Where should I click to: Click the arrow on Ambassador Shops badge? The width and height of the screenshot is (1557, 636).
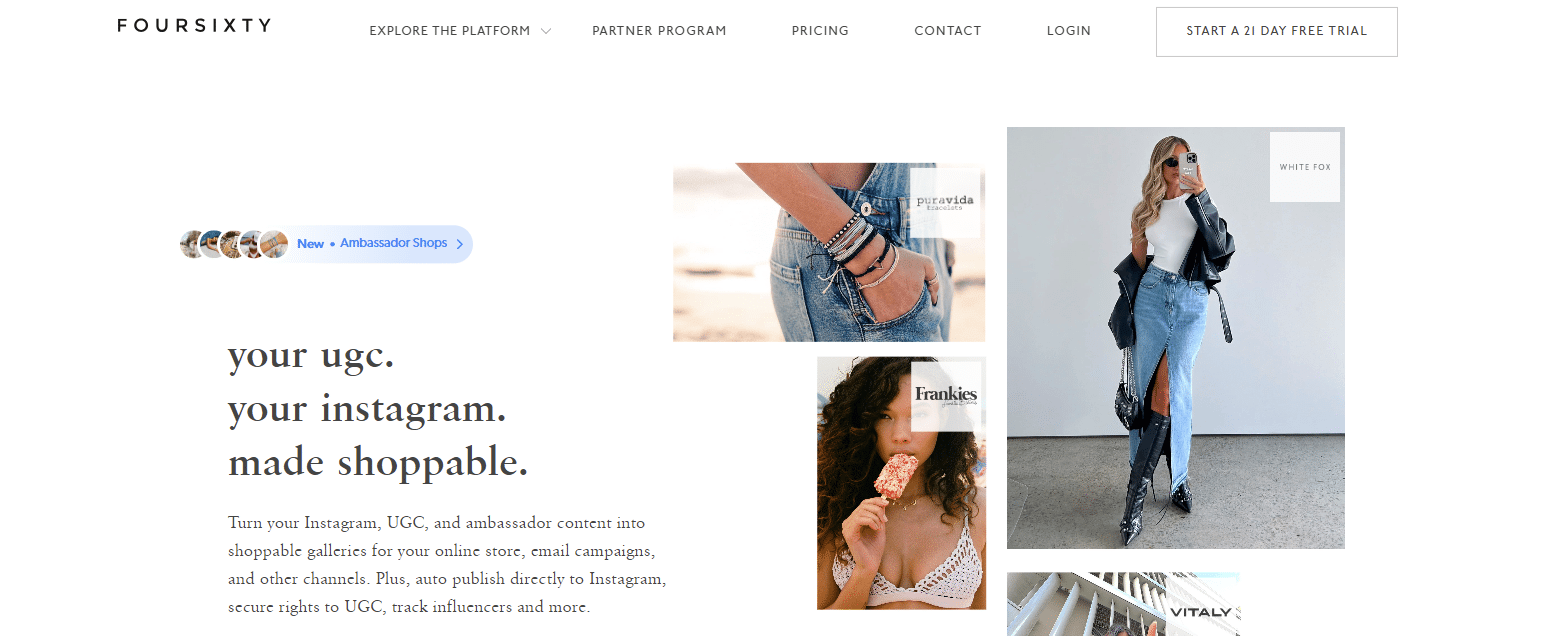point(459,244)
